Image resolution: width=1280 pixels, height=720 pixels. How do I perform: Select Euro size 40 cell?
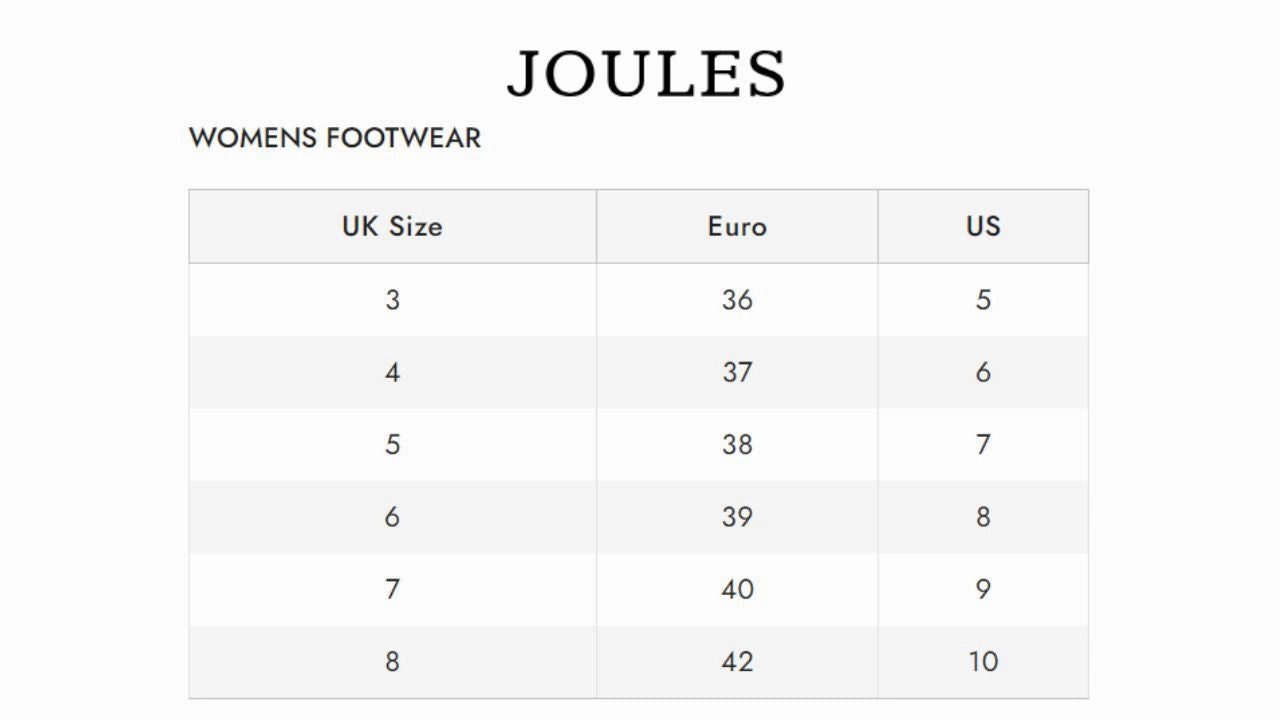(737, 589)
